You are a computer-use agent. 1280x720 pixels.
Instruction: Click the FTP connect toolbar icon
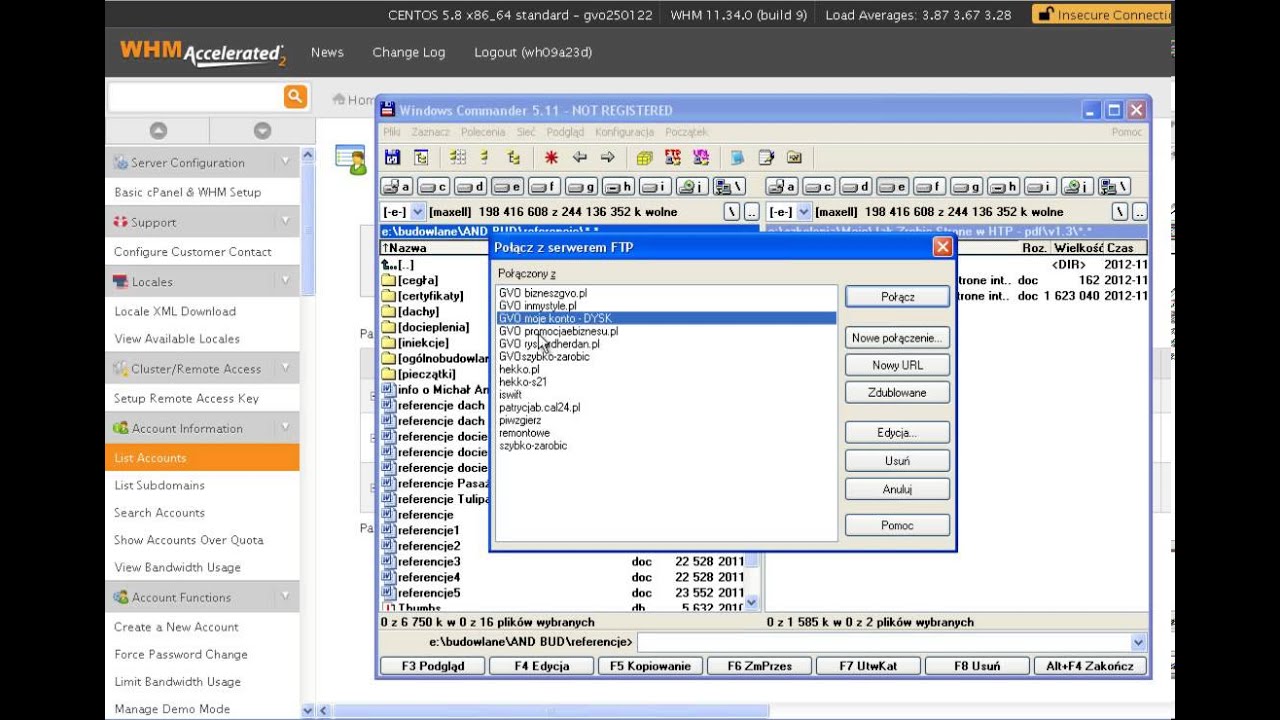(x=673, y=157)
